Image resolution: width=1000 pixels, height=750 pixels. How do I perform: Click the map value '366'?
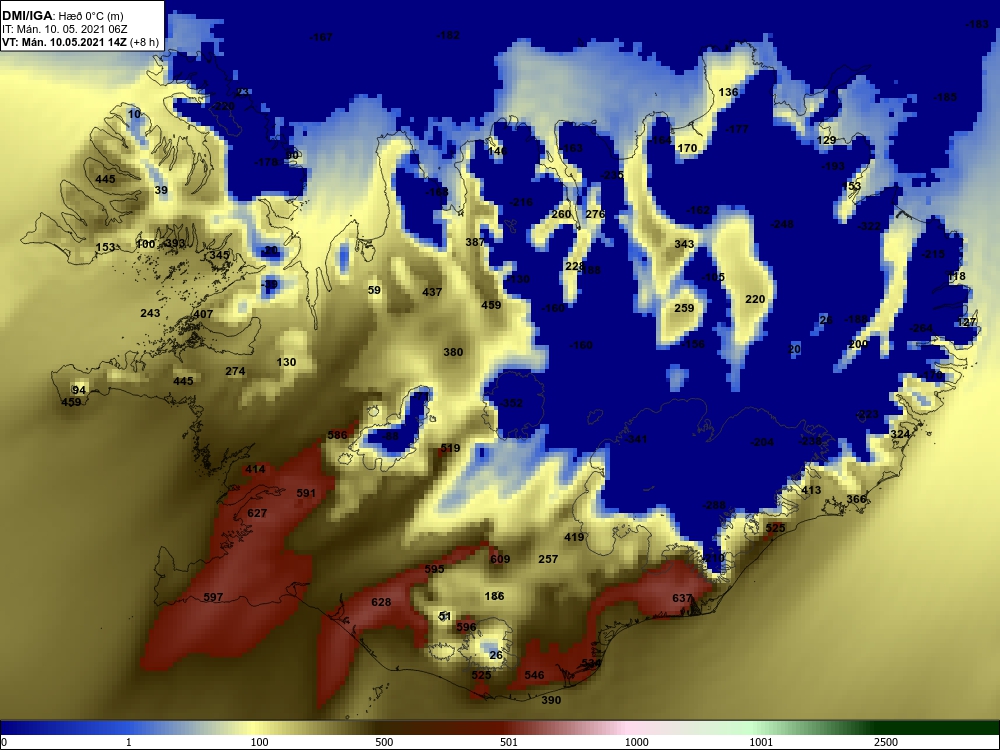(857, 499)
